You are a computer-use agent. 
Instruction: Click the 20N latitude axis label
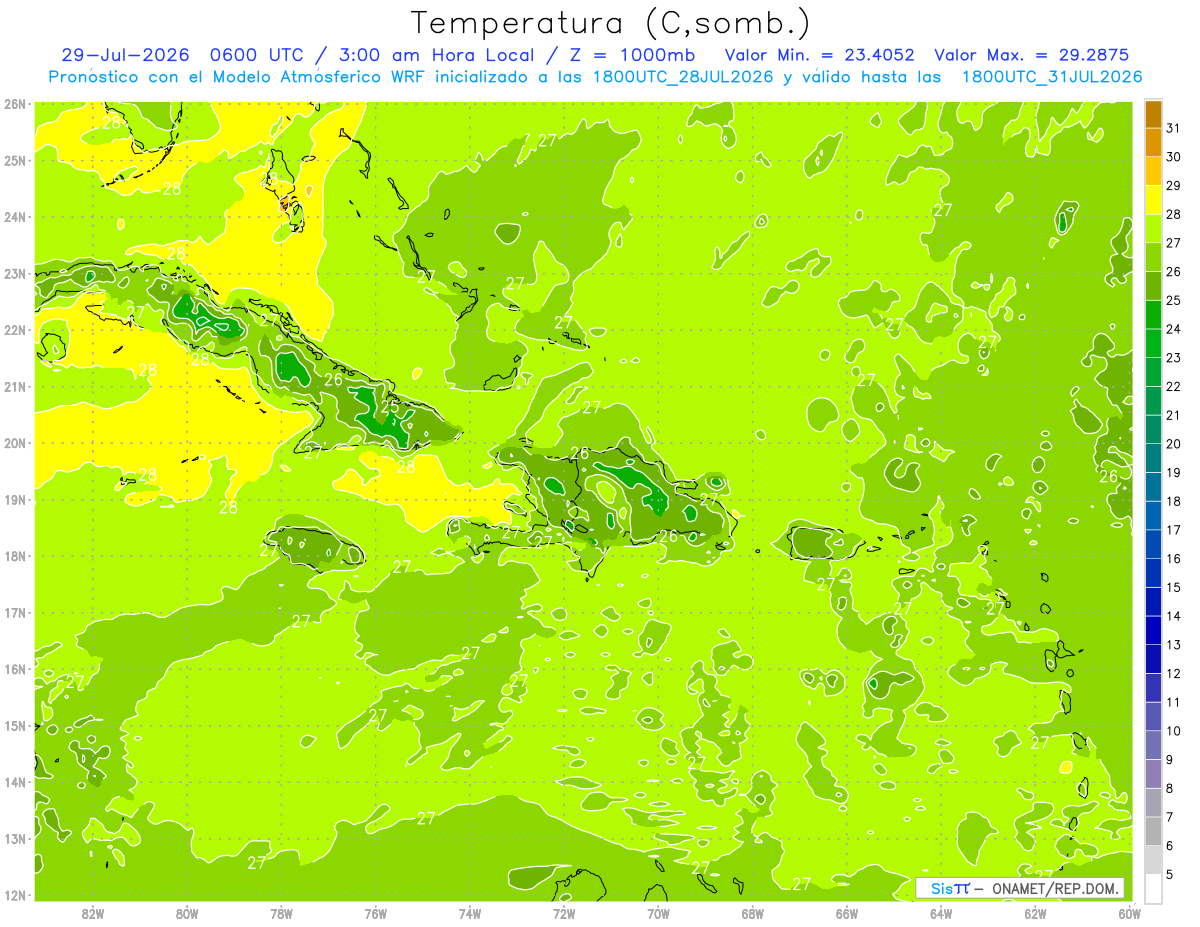click(x=14, y=443)
